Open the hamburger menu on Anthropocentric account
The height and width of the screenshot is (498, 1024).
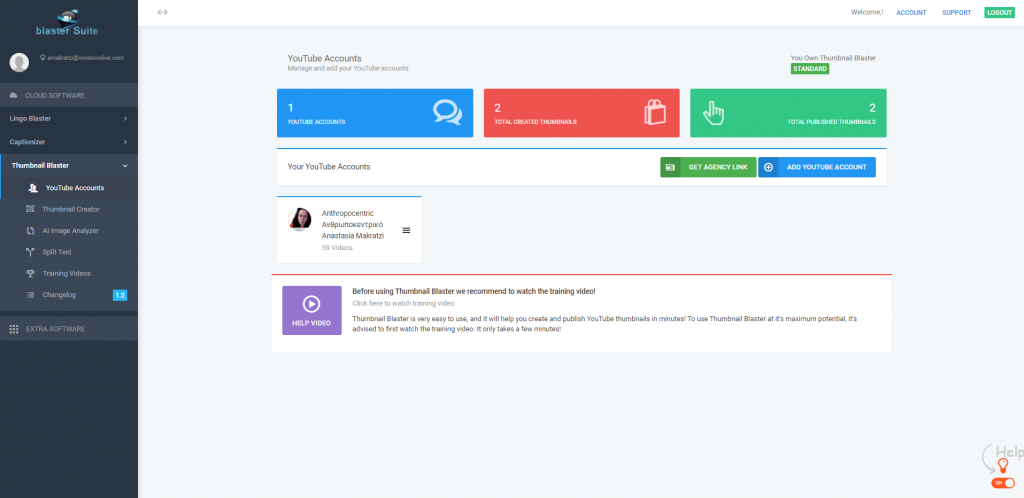(406, 230)
